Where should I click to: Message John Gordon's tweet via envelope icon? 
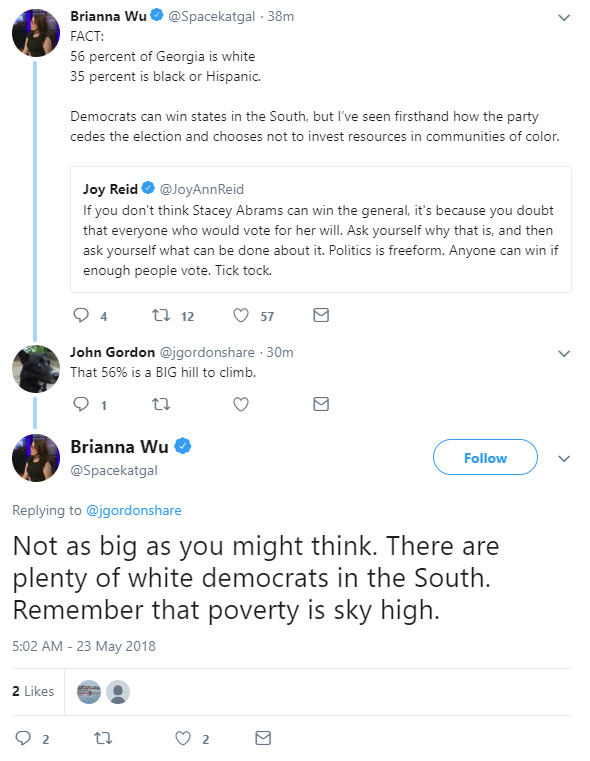321,404
